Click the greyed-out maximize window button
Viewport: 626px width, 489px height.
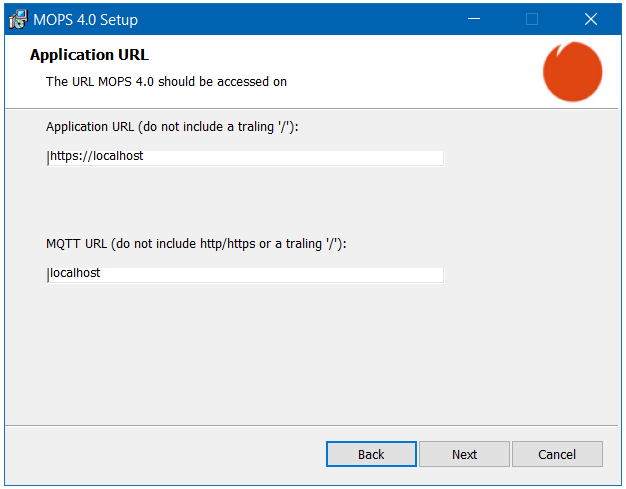click(532, 19)
